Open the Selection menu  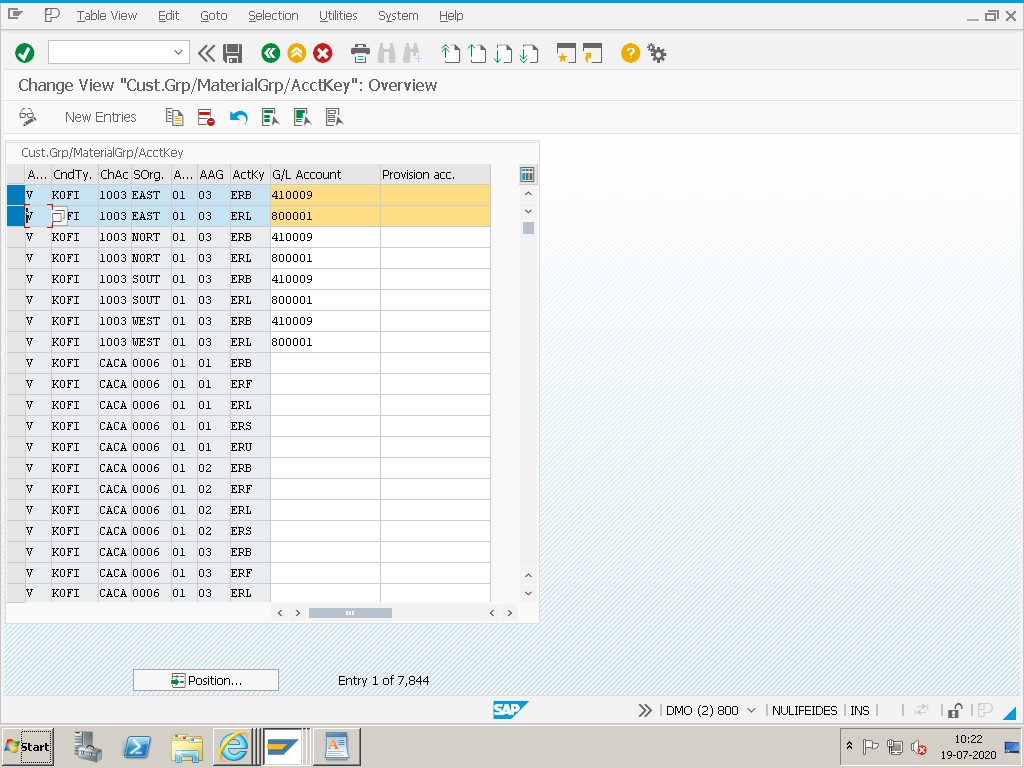tap(273, 16)
